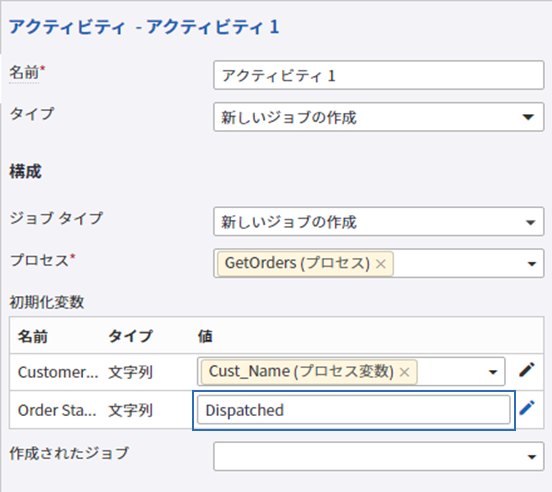
Task: Click the 値 column header
Action: click(x=205, y=336)
